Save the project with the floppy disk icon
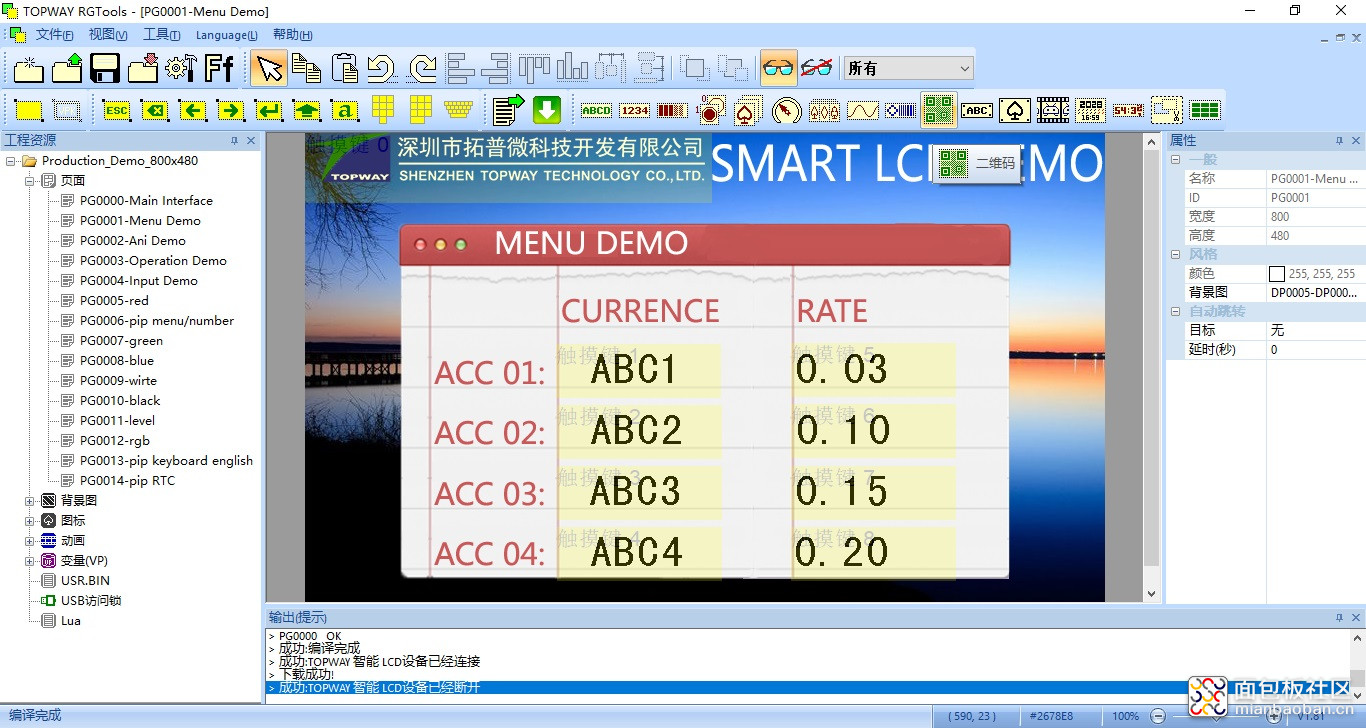 coord(105,68)
